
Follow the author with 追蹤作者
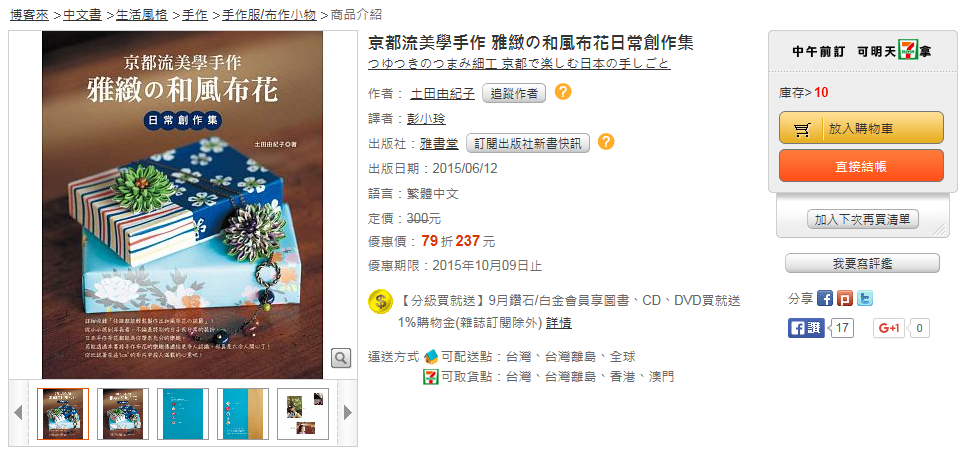click(514, 94)
